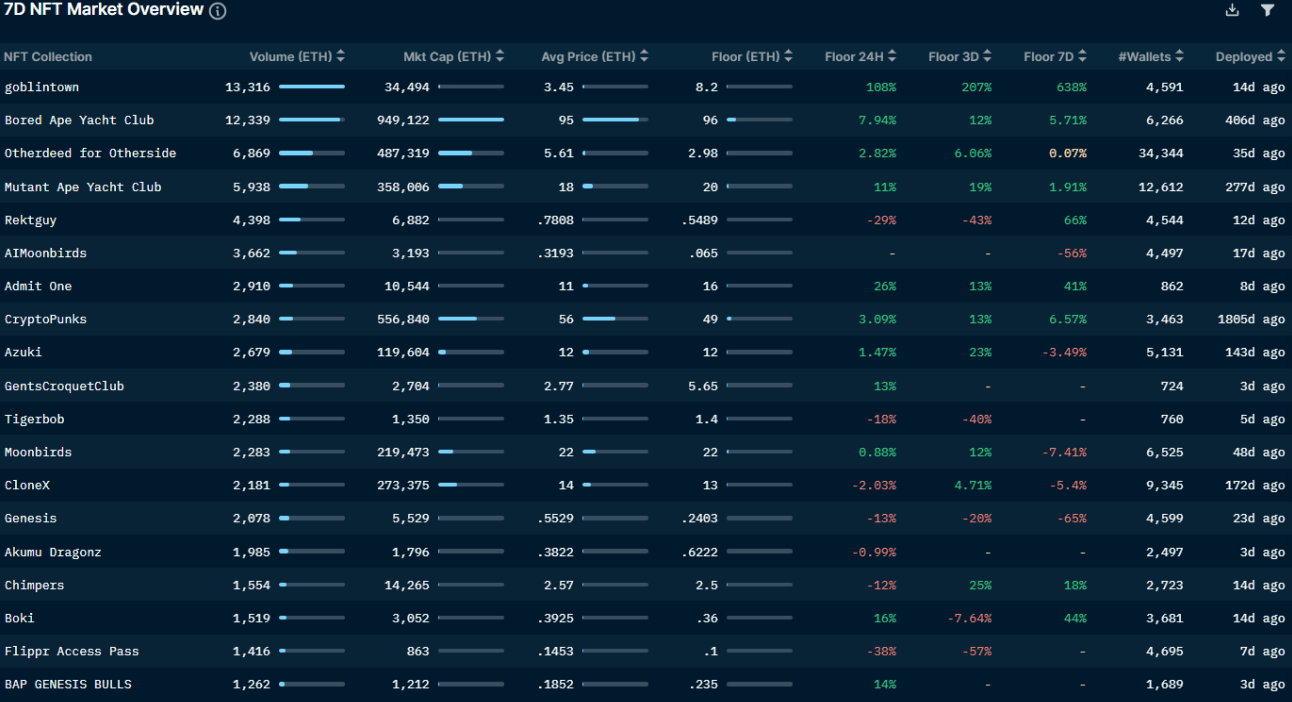Select the Tigerbob row name
Screen dimensions: 1292x702
point(34,419)
